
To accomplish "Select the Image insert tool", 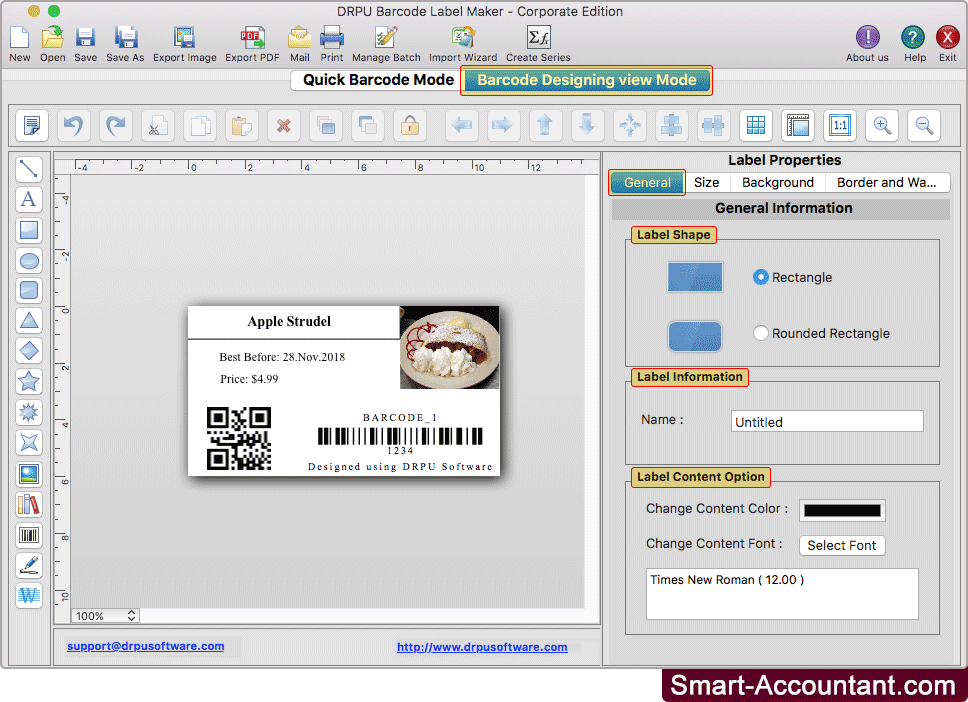I will 29,474.
